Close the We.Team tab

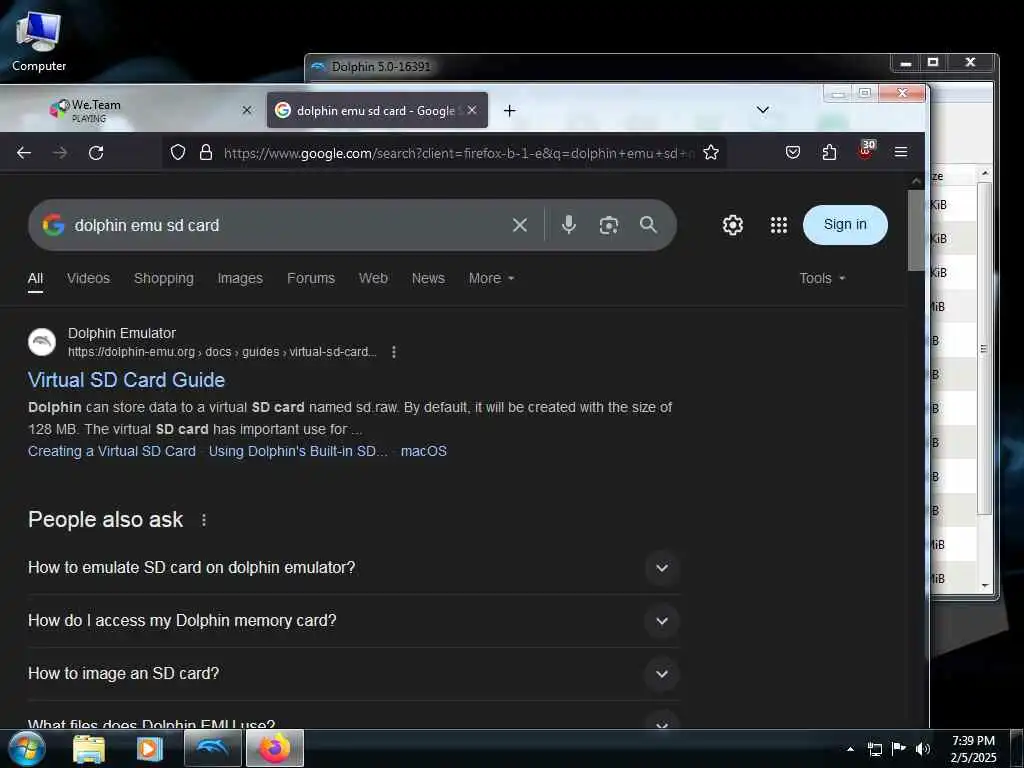pyautogui.click(x=247, y=110)
